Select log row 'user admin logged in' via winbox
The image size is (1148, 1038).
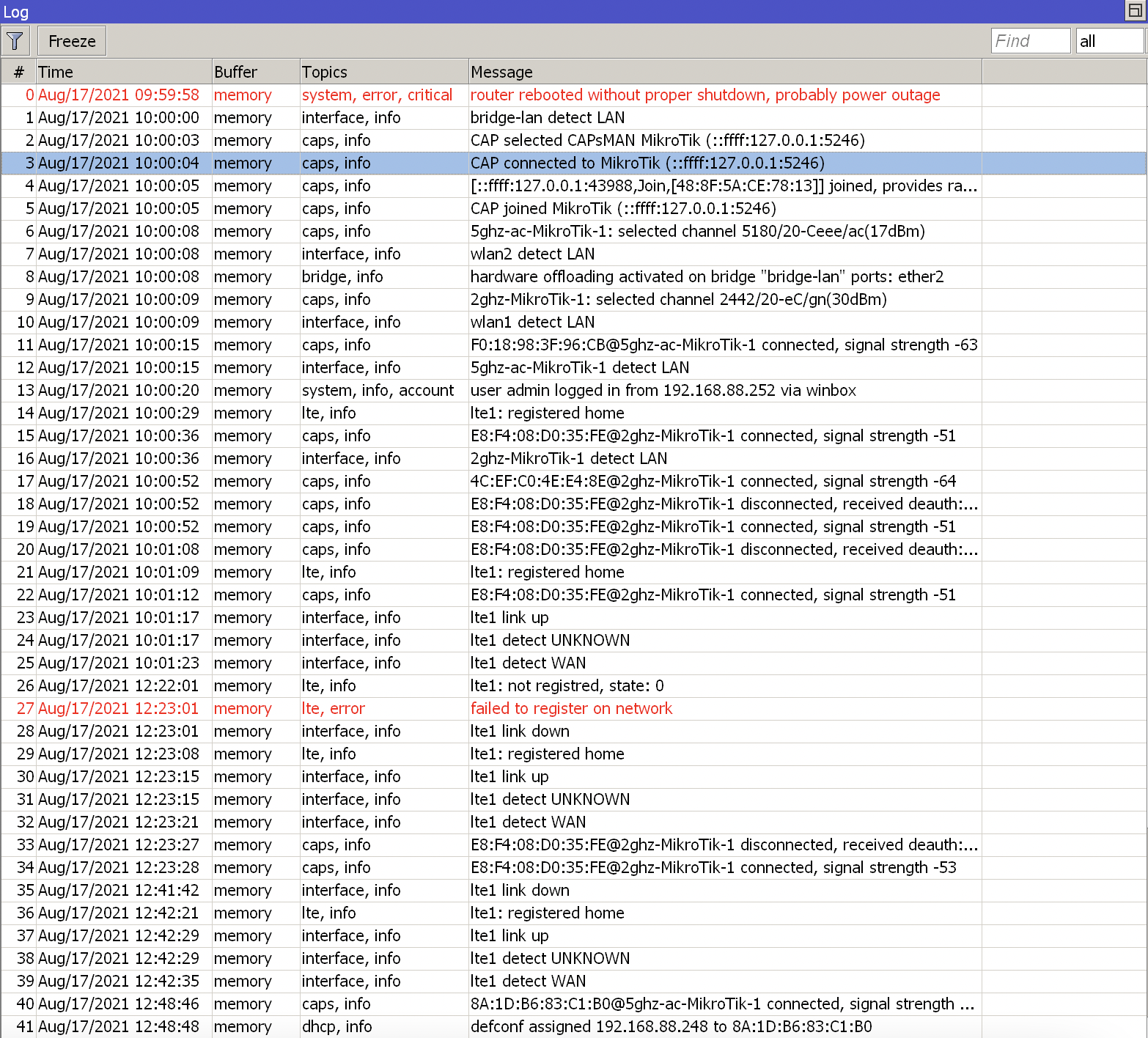[513, 390]
